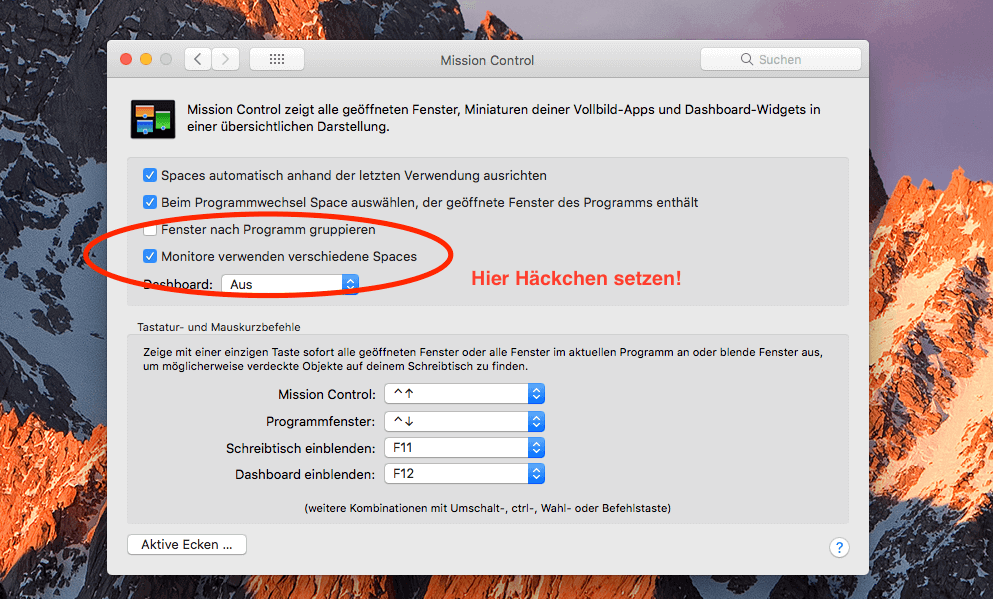Click the Mission Control description paragraph
This screenshot has width=993, height=599.
coord(503,118)
